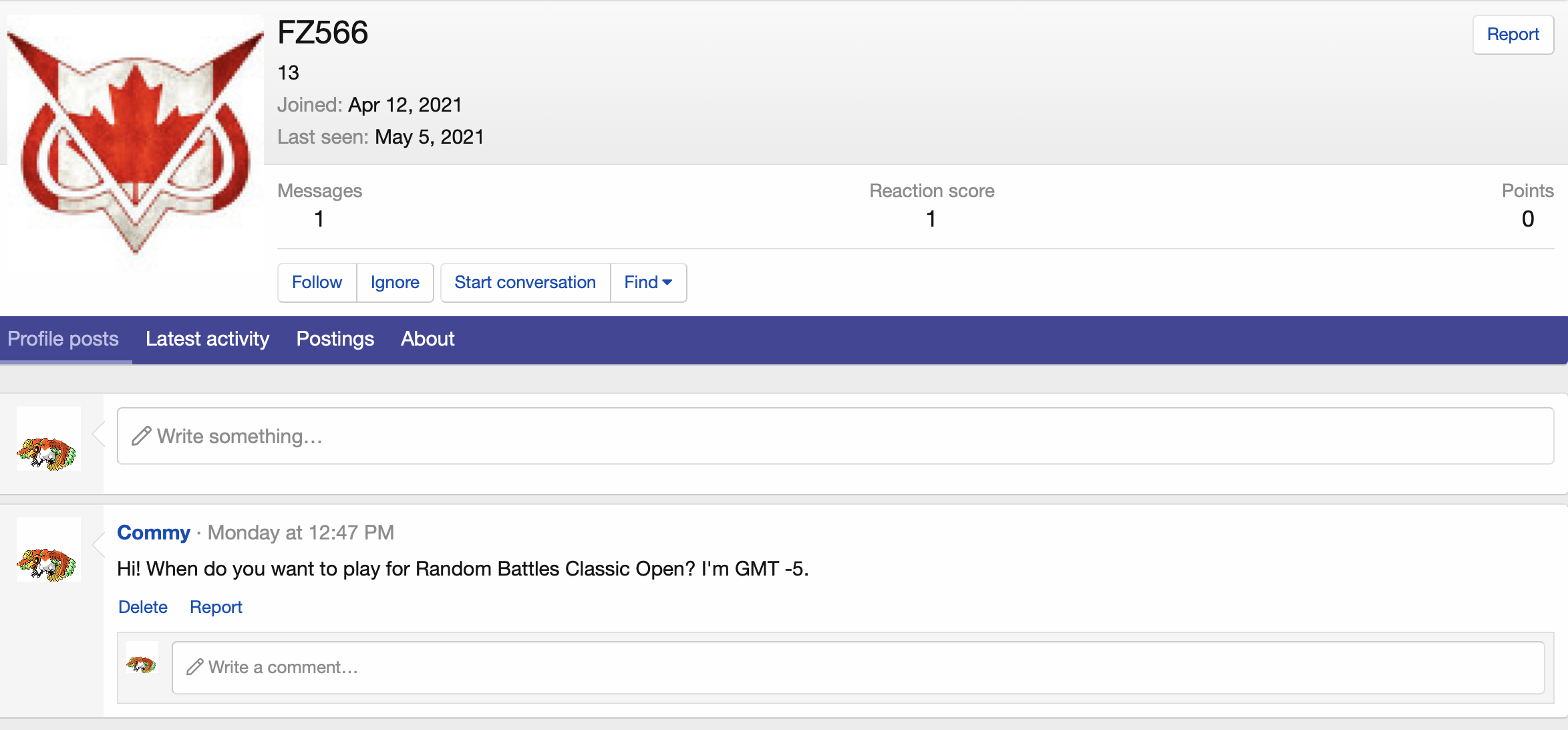The image size is (1568, 730).
Task: Click the Write something input field
Action: pyautogui.click(x=835, y=436)
